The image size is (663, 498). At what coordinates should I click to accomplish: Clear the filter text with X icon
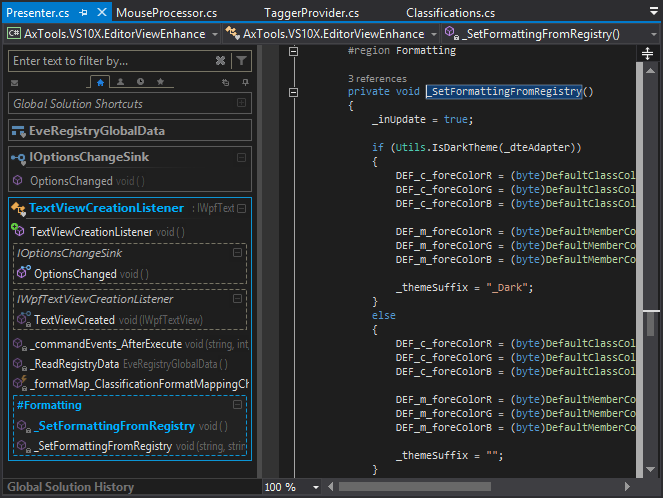click(220, 61)
